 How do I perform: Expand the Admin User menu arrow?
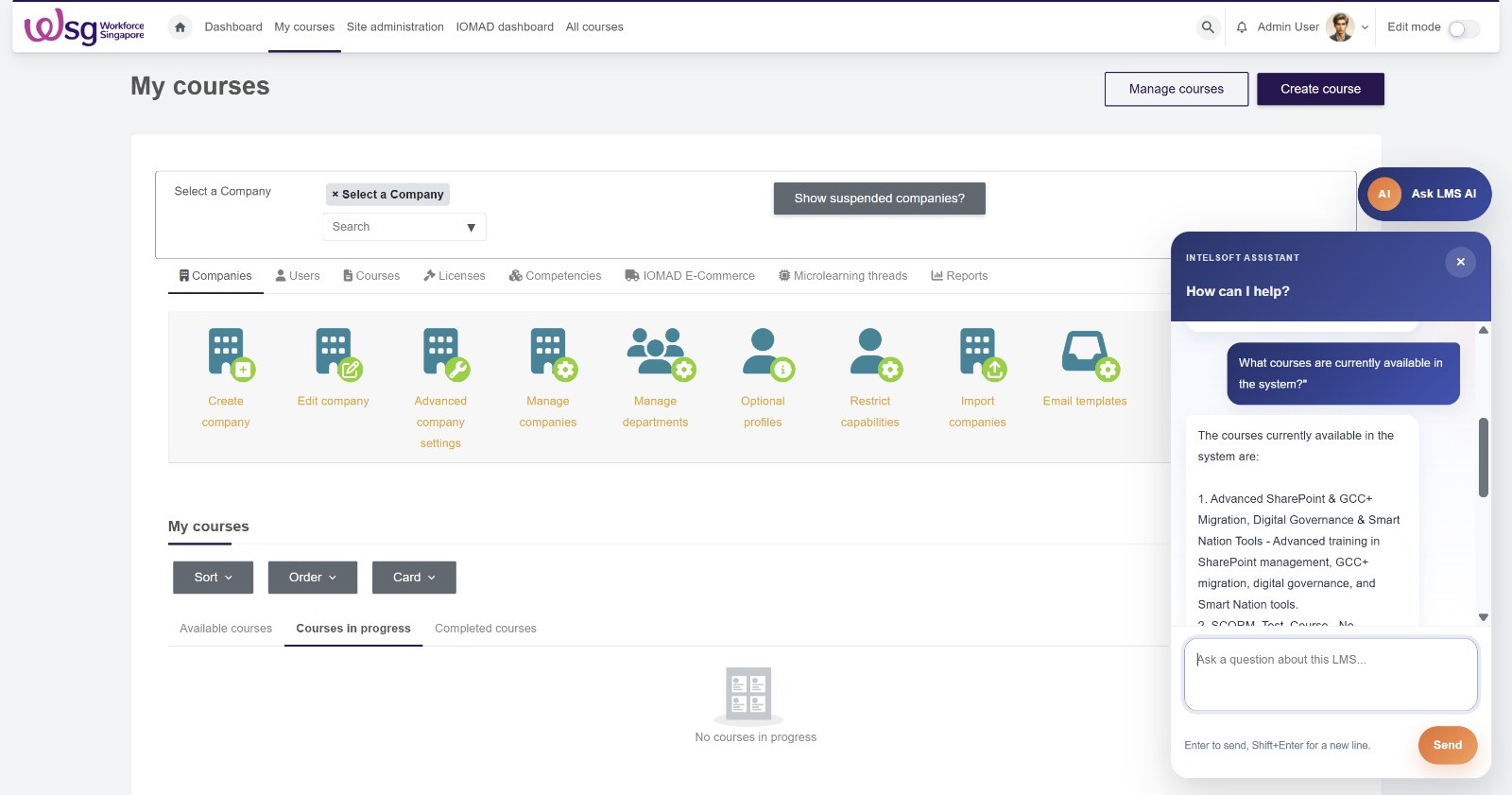[x=1365, y=27]
